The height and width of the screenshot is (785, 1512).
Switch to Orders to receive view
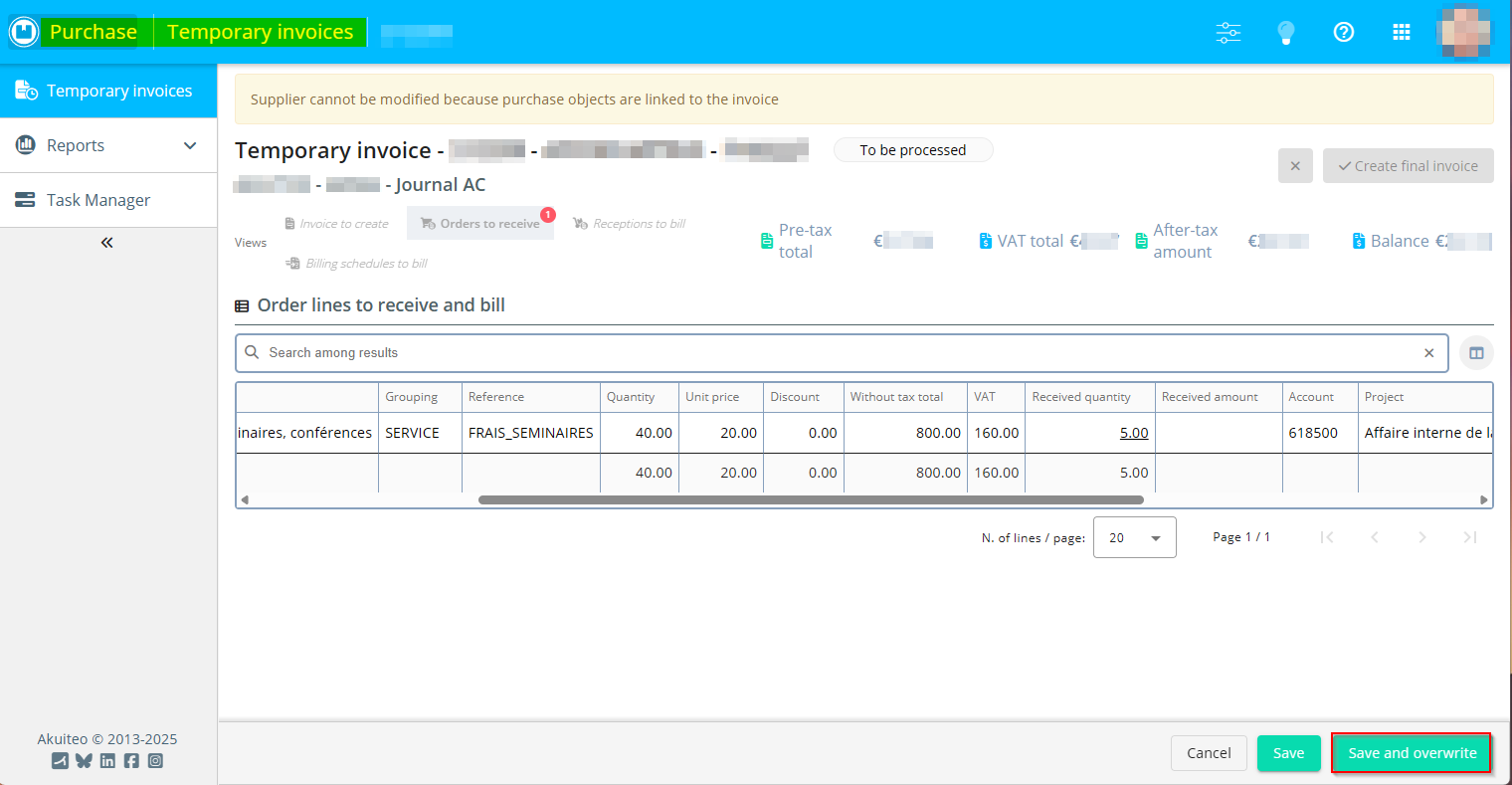tap(480, 224)
